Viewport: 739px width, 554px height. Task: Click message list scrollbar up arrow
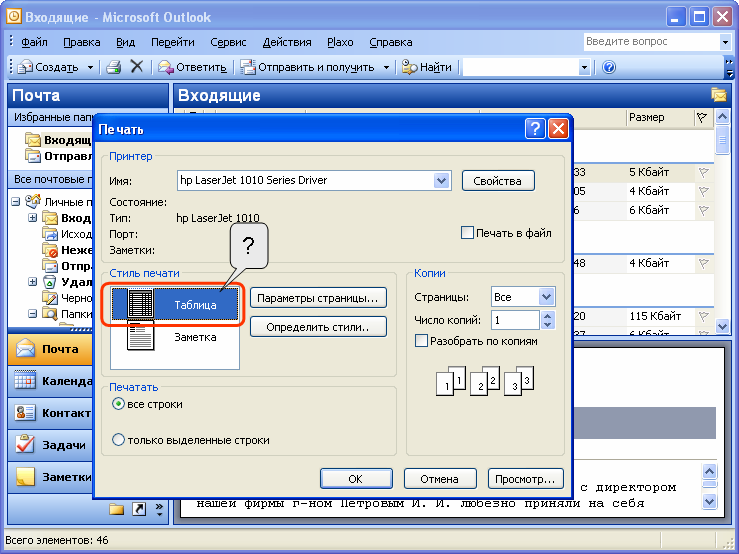coord(722,116)
